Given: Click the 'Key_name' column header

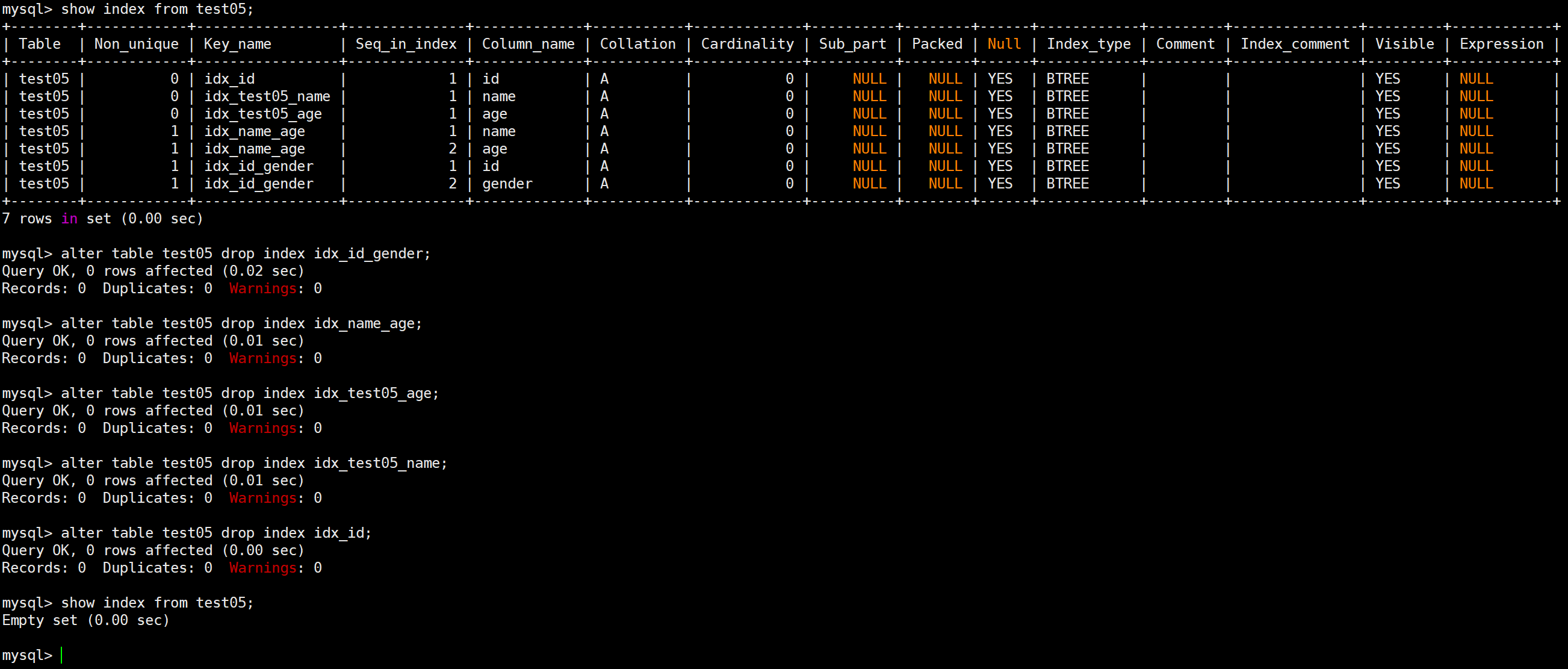Looking at the screenshot, I should [237, 45].
